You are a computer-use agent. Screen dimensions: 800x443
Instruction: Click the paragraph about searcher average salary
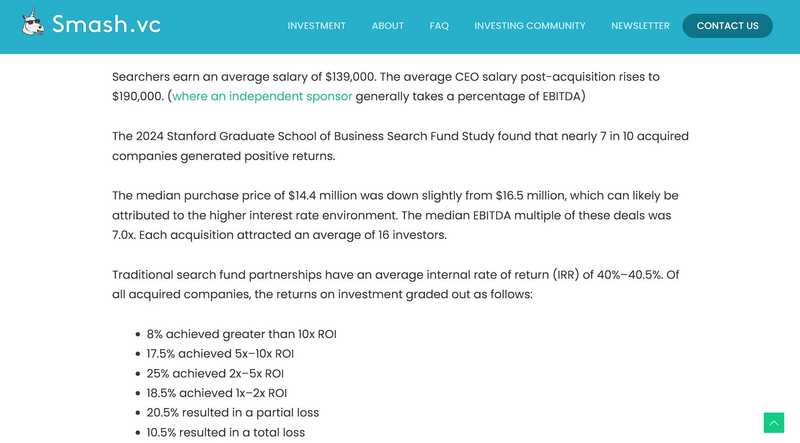tap(386, 86)
